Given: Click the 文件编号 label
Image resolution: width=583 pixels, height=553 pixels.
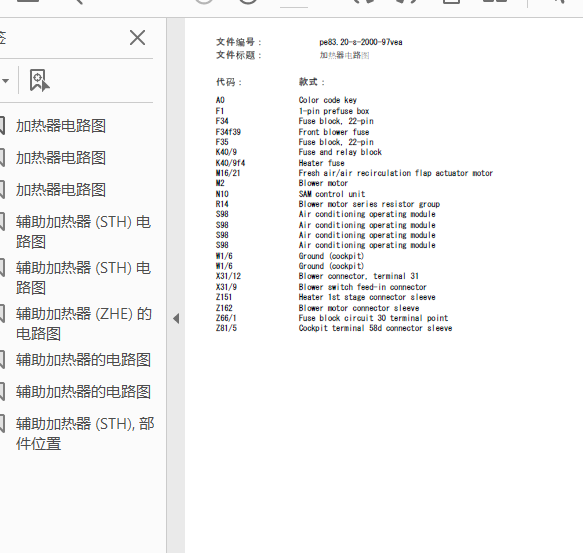Looking at the screenshot, I should click(x=239, y=42).
